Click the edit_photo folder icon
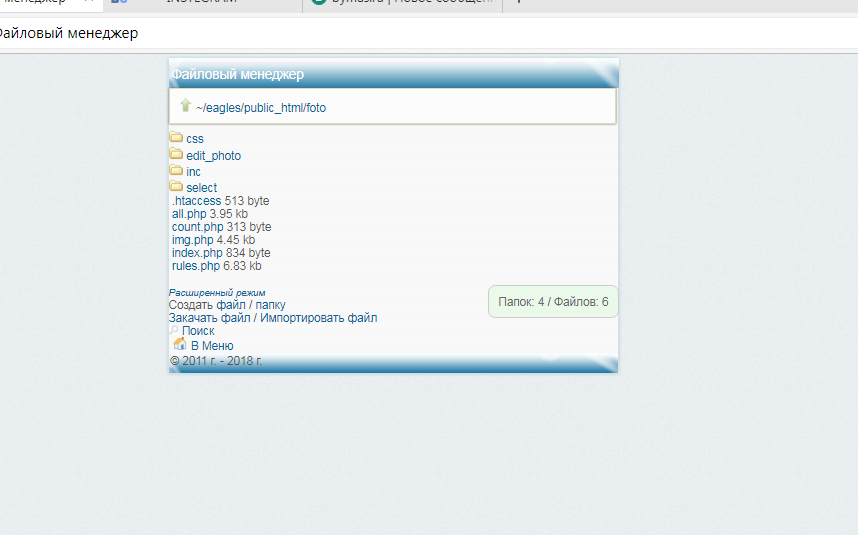Image resolution: width=858 pixels, height=535 pixels. click(x=176, y=155)
